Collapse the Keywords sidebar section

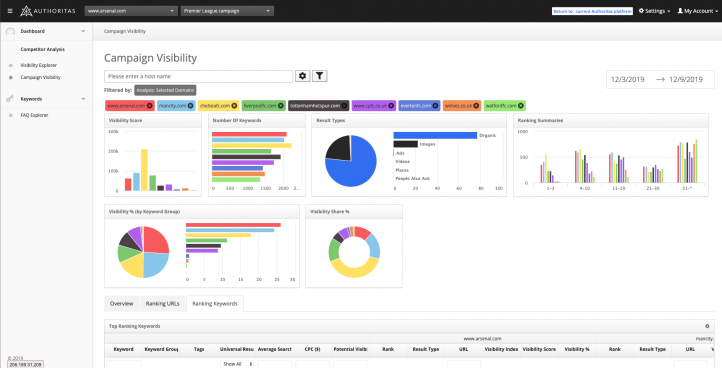83,99
